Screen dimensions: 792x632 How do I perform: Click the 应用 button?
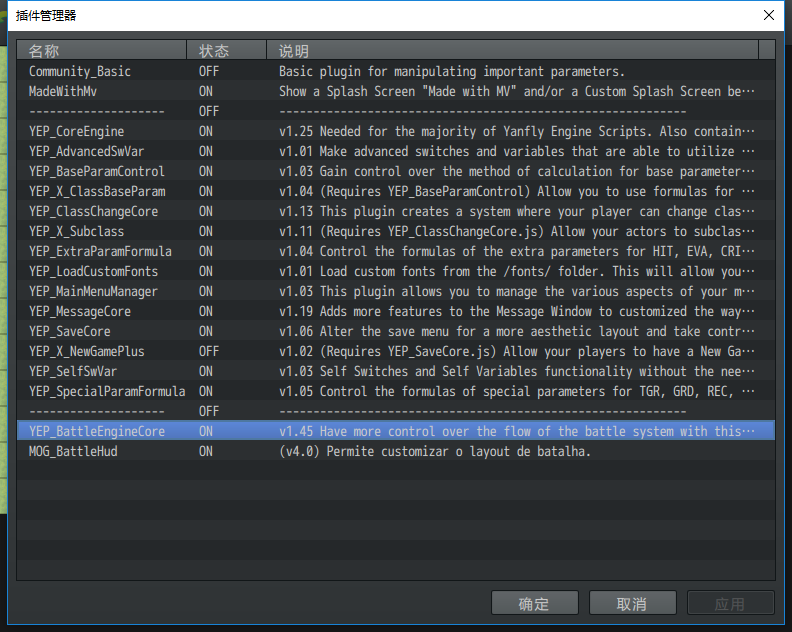click(730, 603)
